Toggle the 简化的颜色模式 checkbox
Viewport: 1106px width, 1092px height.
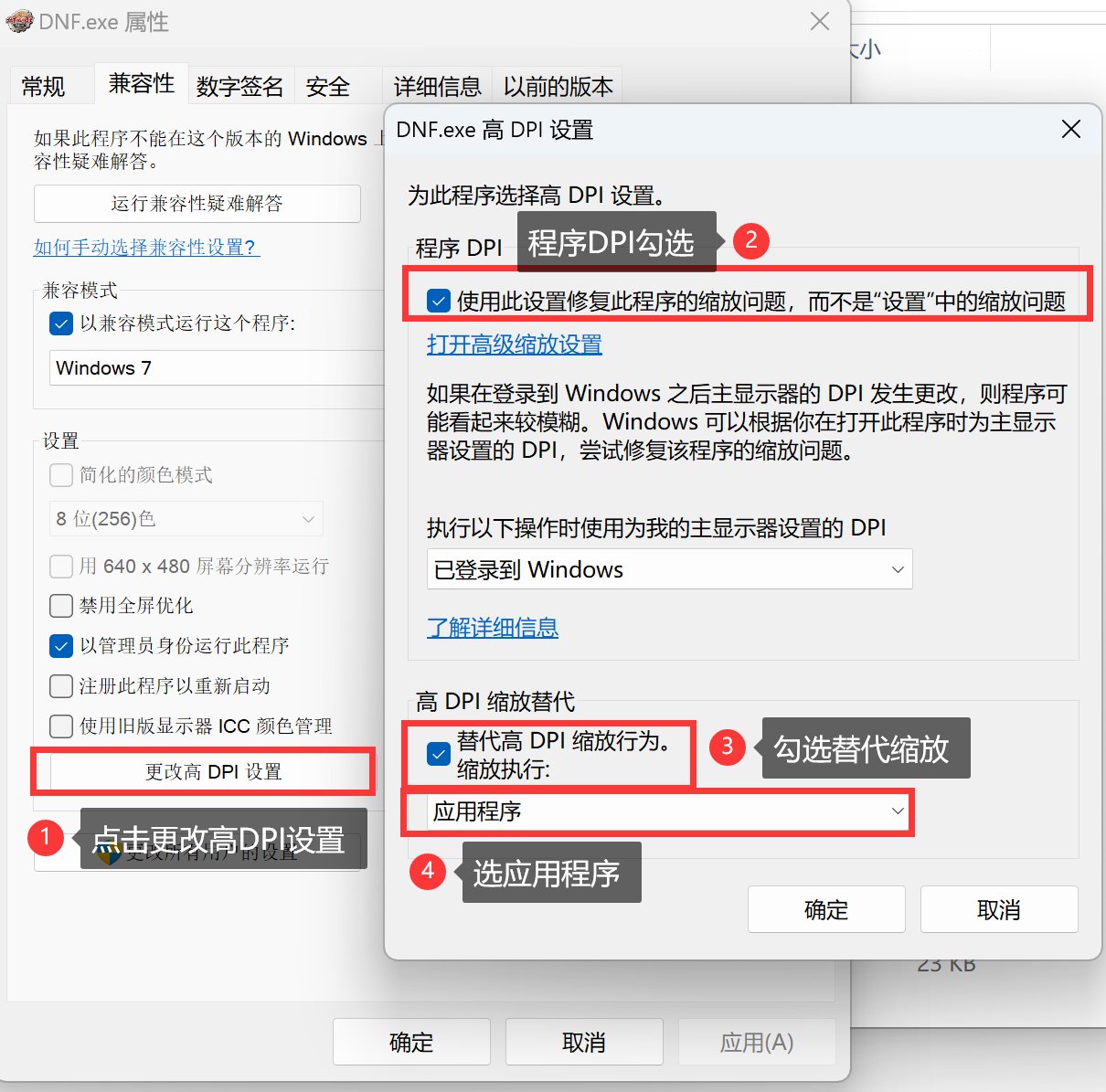(x=61, y=475)
